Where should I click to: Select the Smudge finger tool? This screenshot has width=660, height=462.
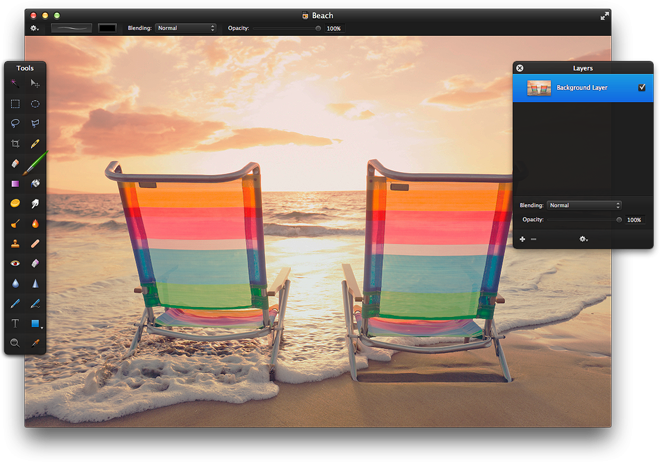35,203
